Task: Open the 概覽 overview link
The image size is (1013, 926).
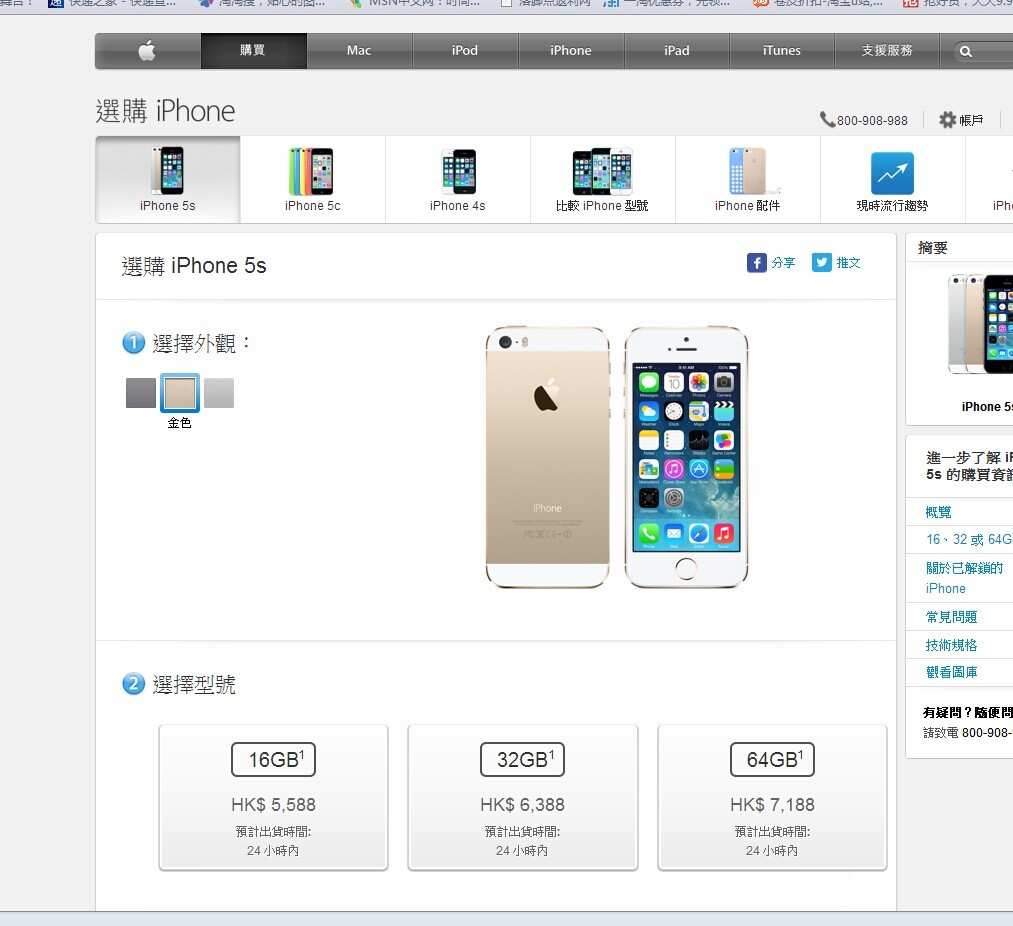Action: (x=938, y=512)
